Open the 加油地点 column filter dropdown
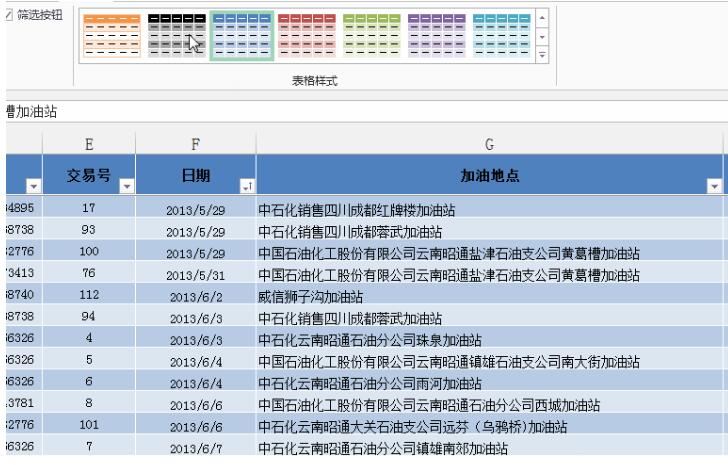Screen dimensions: 728x465 (x=713, y=186)
